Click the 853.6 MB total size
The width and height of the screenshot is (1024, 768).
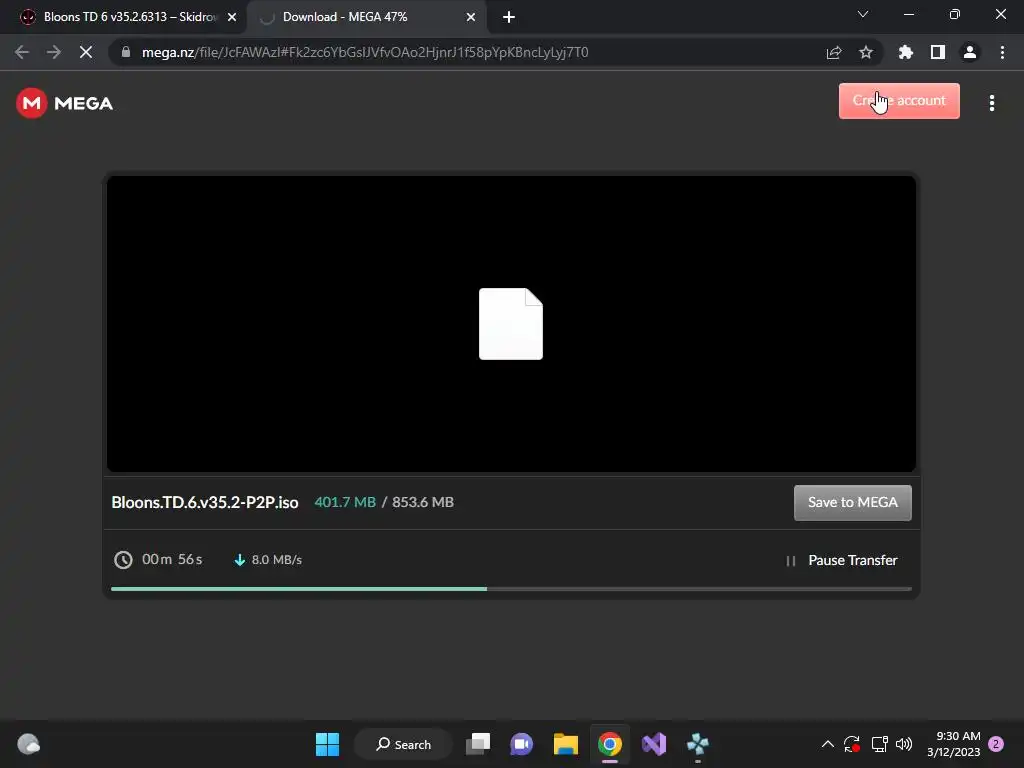tap(423, 502)
